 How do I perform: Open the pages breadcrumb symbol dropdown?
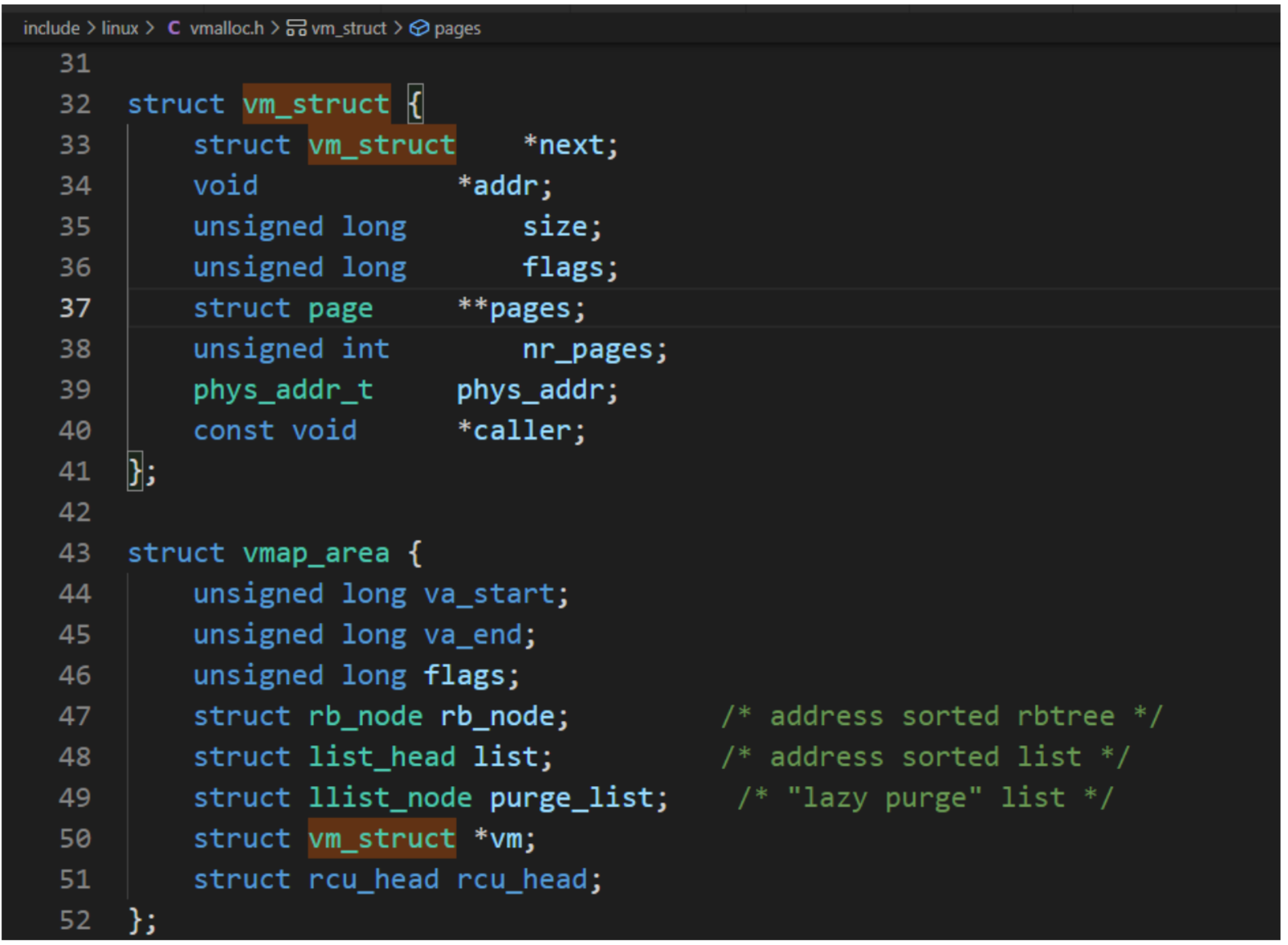[457, 29]
